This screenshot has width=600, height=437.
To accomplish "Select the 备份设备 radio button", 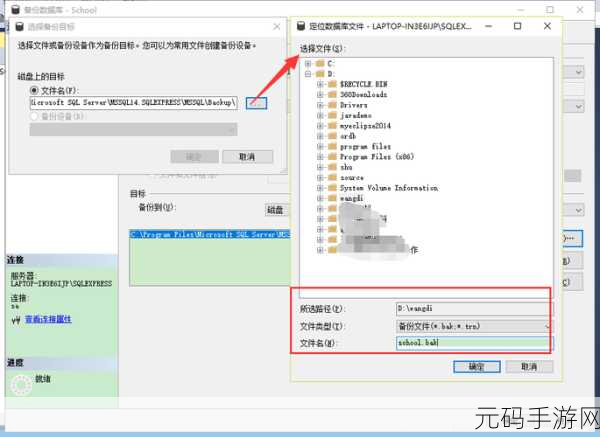I will (34, 116).
